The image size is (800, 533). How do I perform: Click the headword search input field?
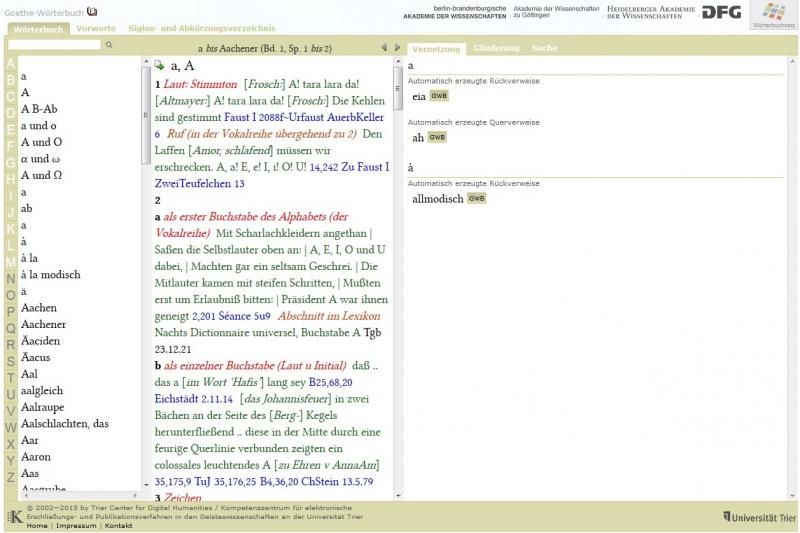coord(54,45)
